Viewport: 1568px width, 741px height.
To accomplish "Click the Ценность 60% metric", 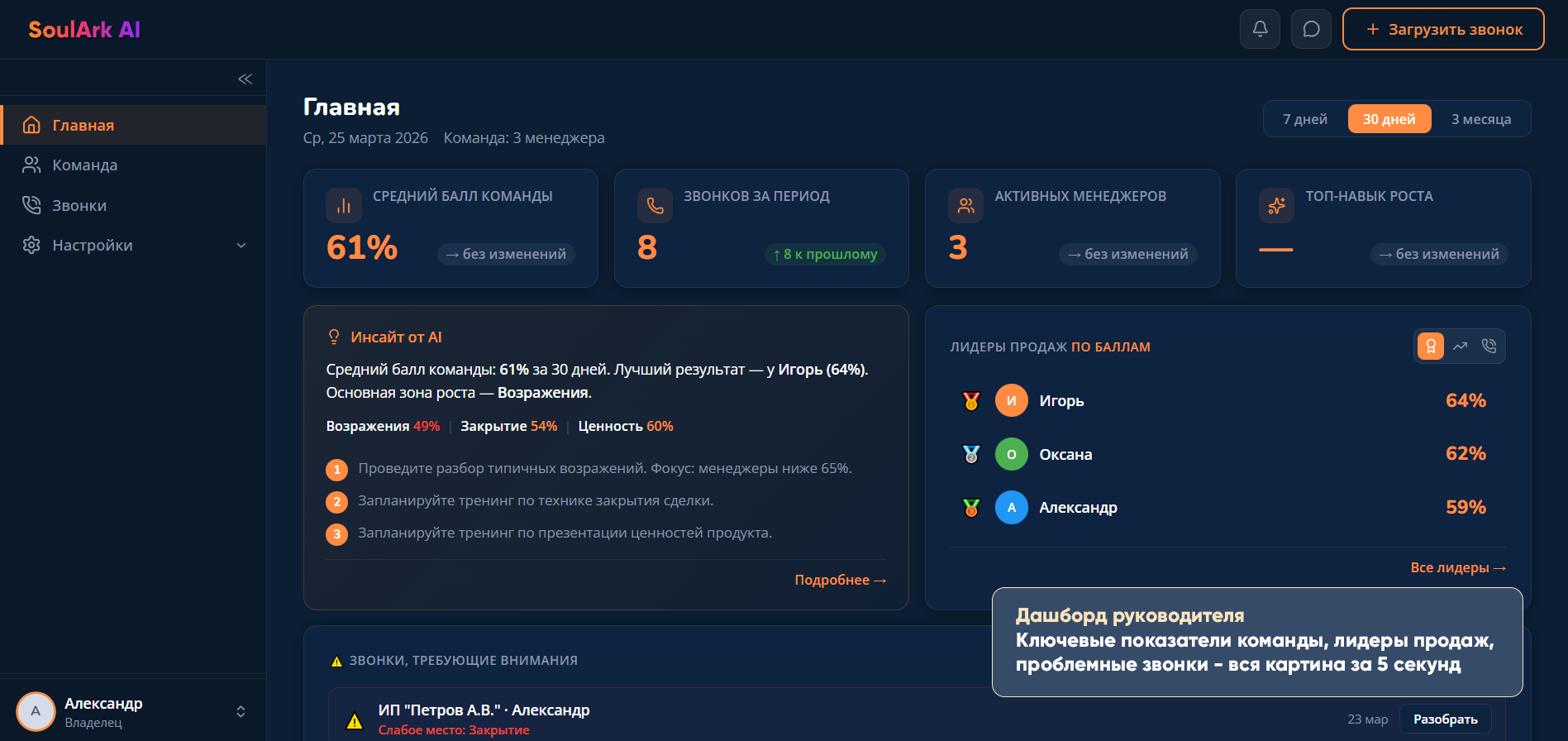I will (x=626, y=426).
